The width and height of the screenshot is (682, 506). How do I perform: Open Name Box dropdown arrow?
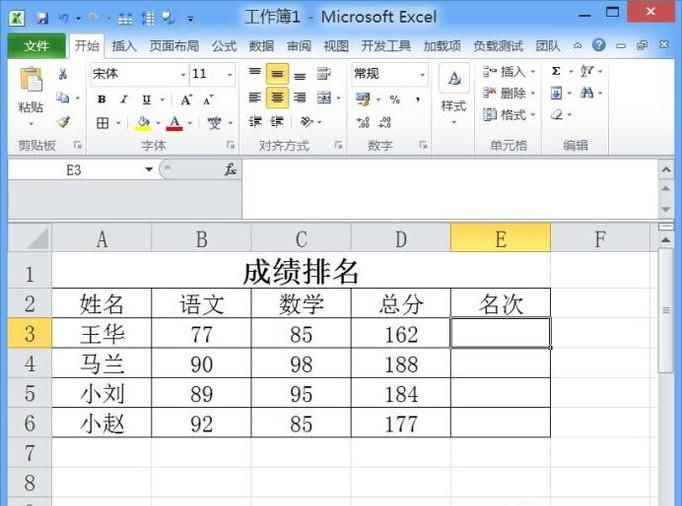tap(149, 170)
